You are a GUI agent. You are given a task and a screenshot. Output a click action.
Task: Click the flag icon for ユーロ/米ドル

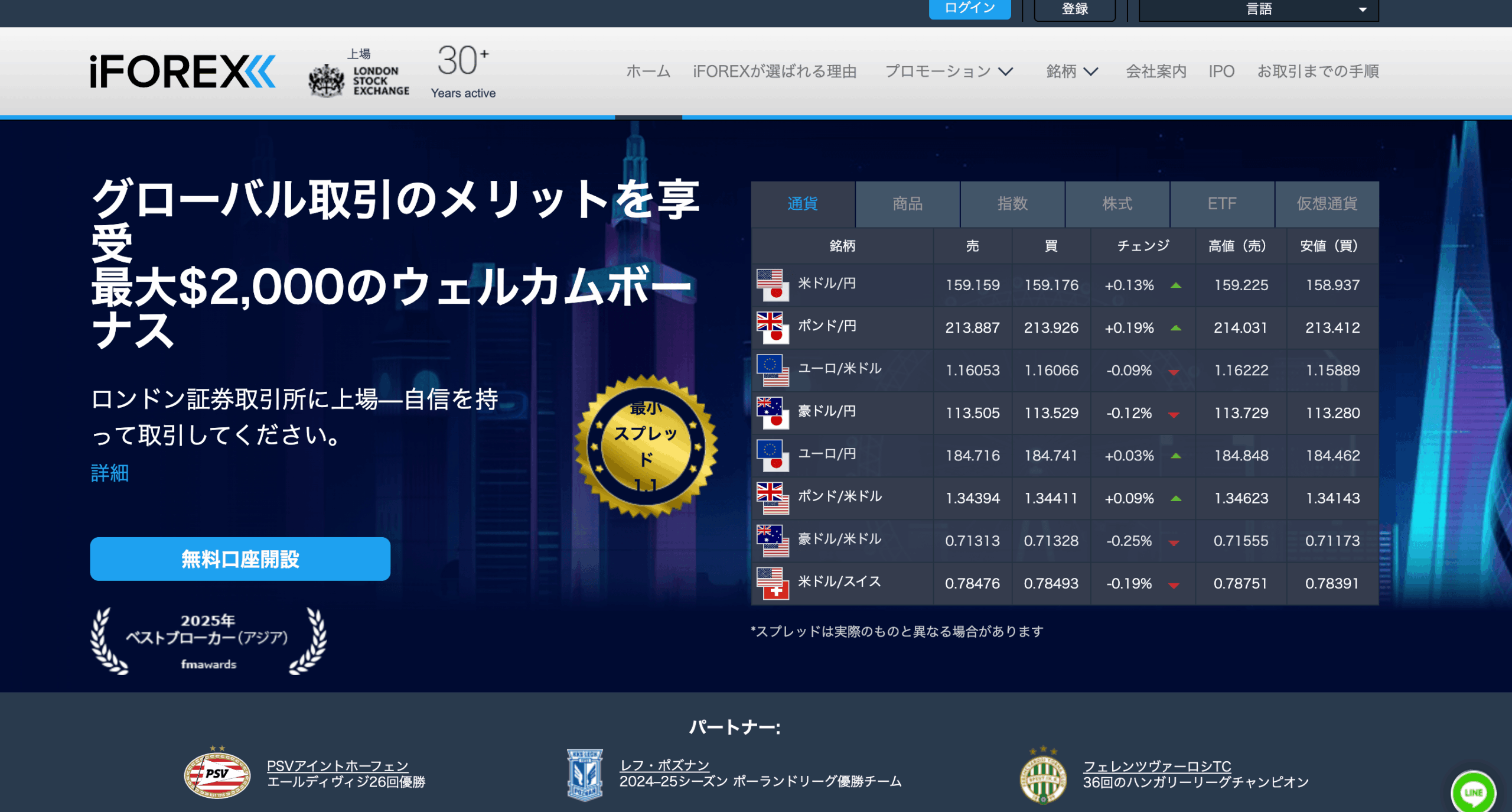click(773, 370)
